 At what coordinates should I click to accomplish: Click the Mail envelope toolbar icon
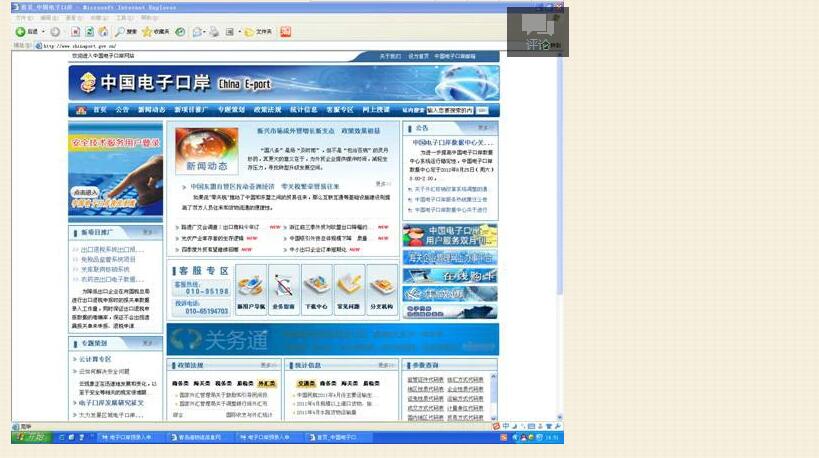(x=197, y=32)
